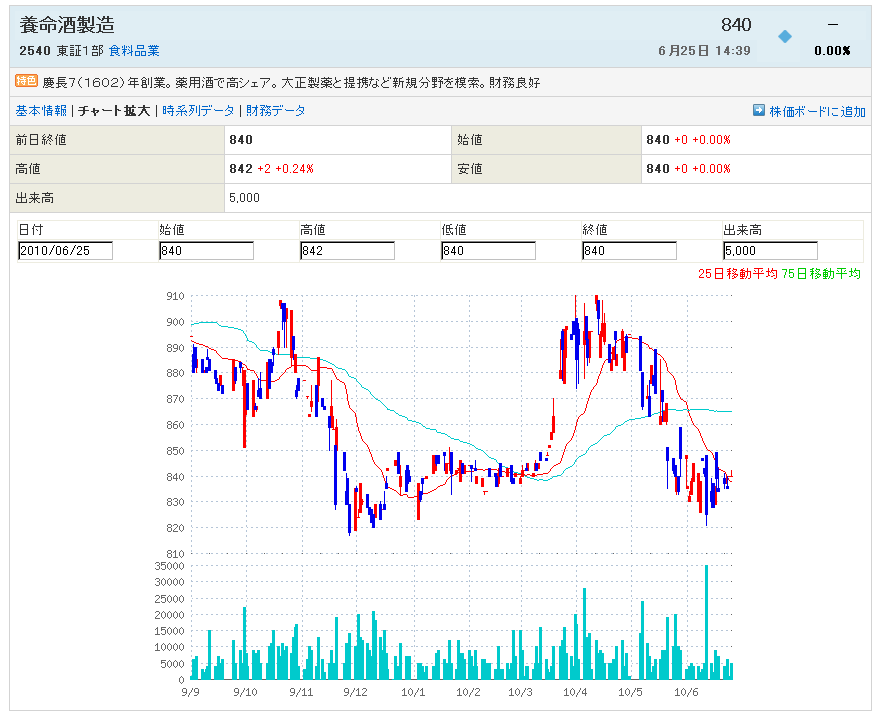Click the 910 price axis label
Screen dimensions: 876x711
[175, 296]
